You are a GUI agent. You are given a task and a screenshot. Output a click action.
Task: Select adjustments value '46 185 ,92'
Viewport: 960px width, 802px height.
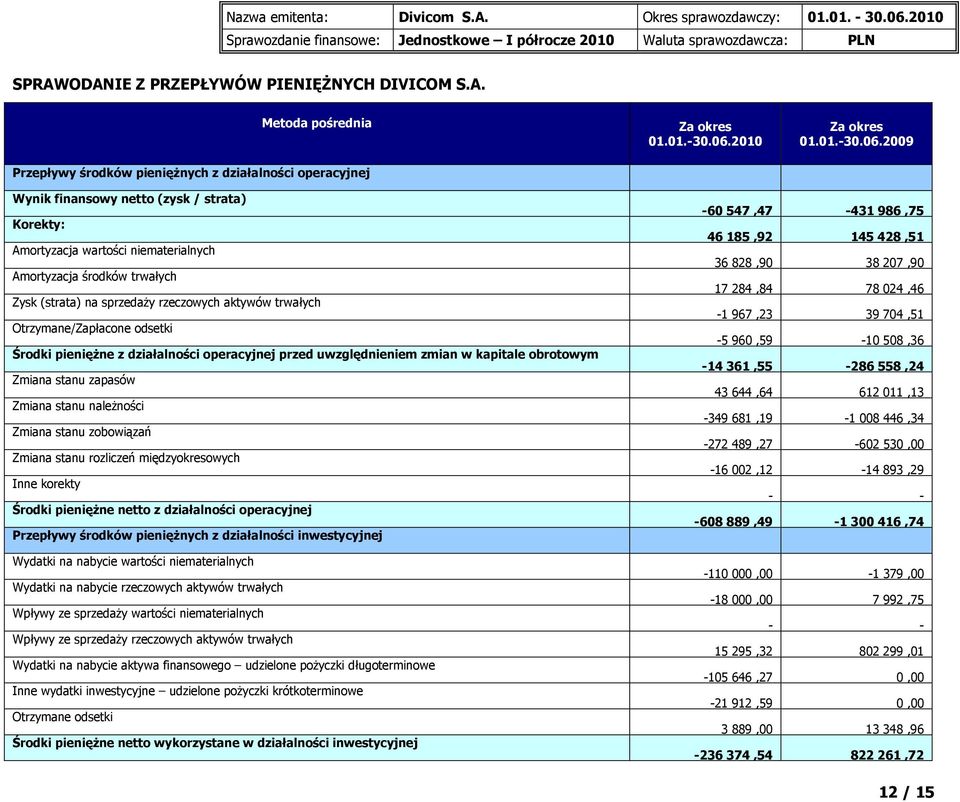(740, 236)
